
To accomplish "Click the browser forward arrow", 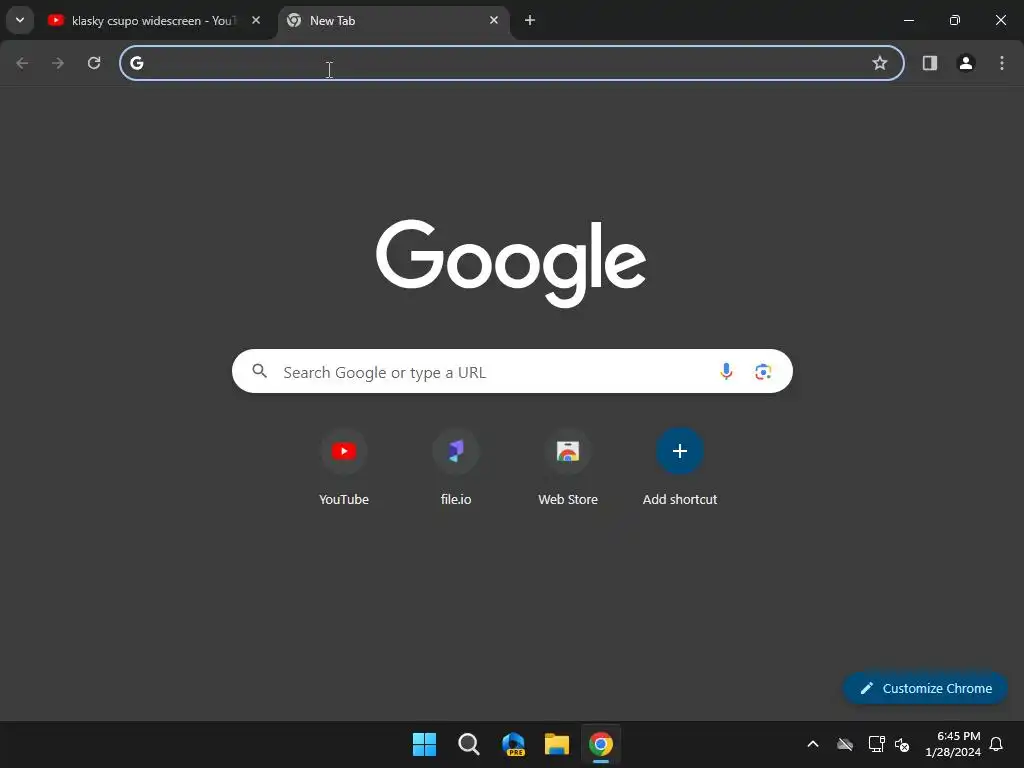I will (x=58, y=63).
